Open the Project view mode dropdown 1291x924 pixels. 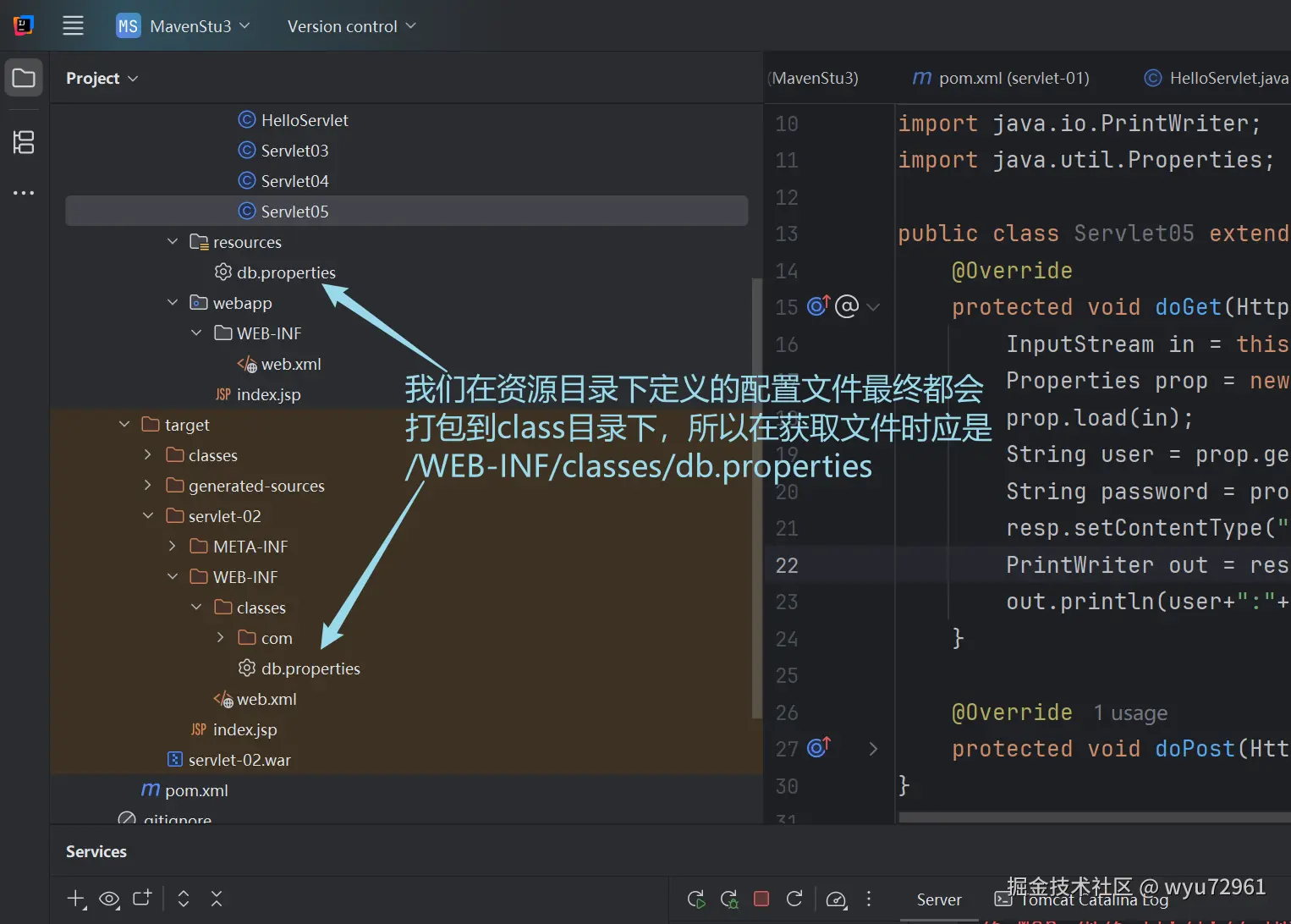[x=102, y=78]
